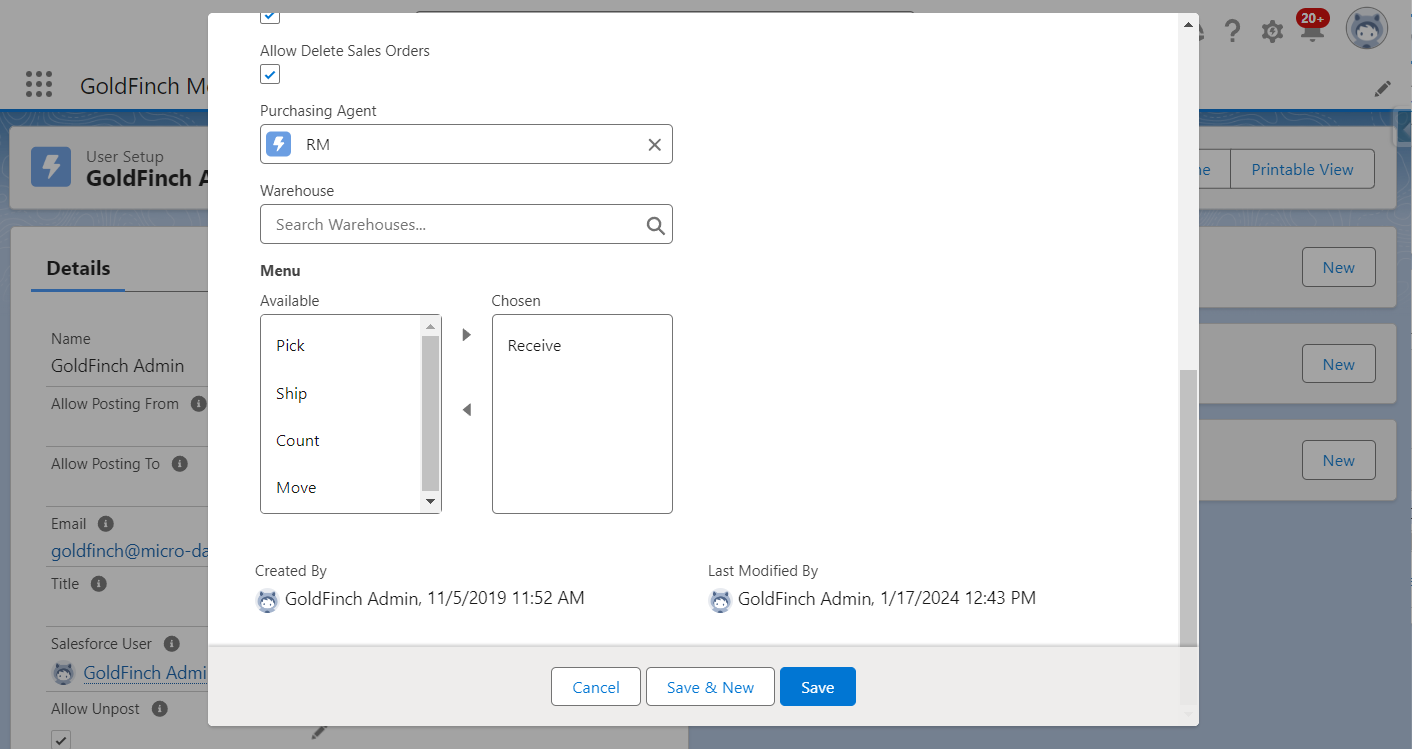1412x749 pixels.
Task: Click the Purchasing Agent RM field
Action: tap(466, 144)
